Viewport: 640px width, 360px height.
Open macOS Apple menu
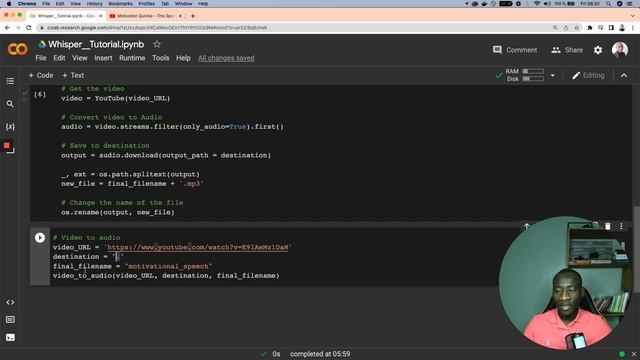tap(9, 4)
